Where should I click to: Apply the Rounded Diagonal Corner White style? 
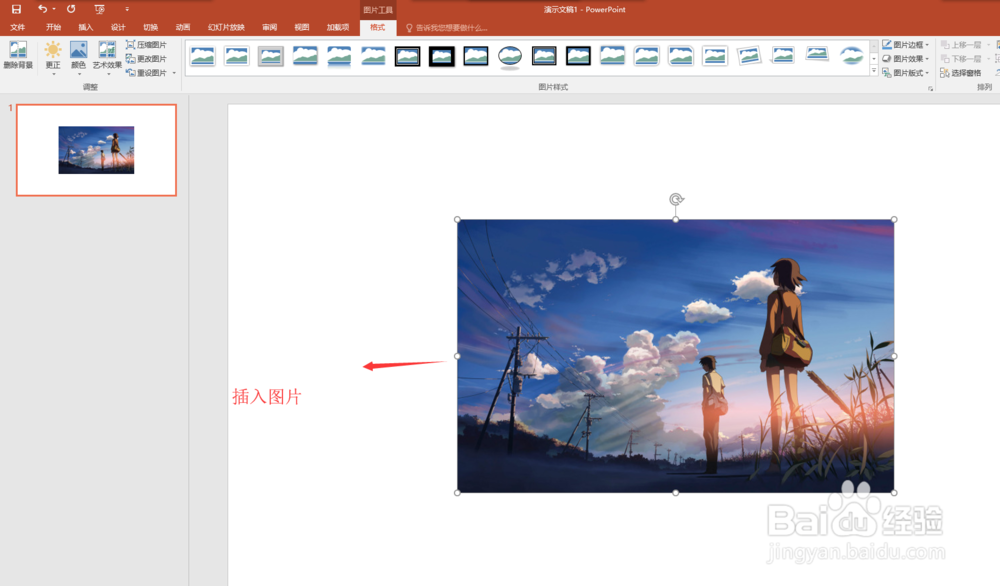pyautogui.click(x=646, y=56)
